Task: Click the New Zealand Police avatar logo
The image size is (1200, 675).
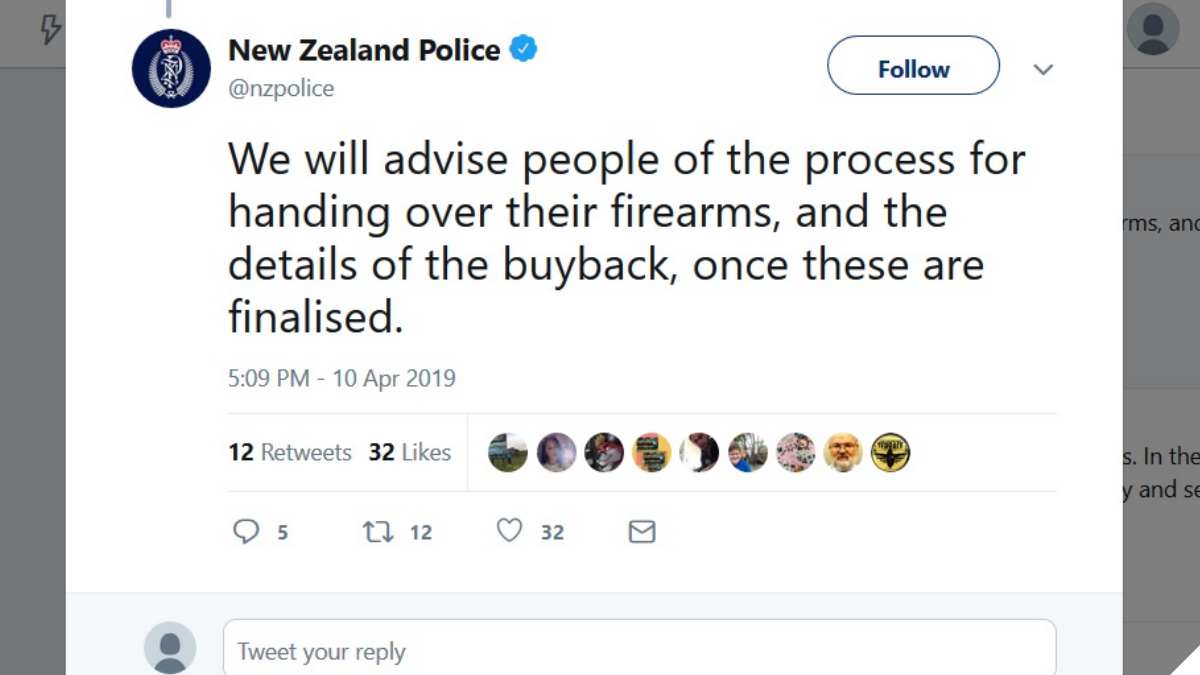Action: click(x=171, y=68)
